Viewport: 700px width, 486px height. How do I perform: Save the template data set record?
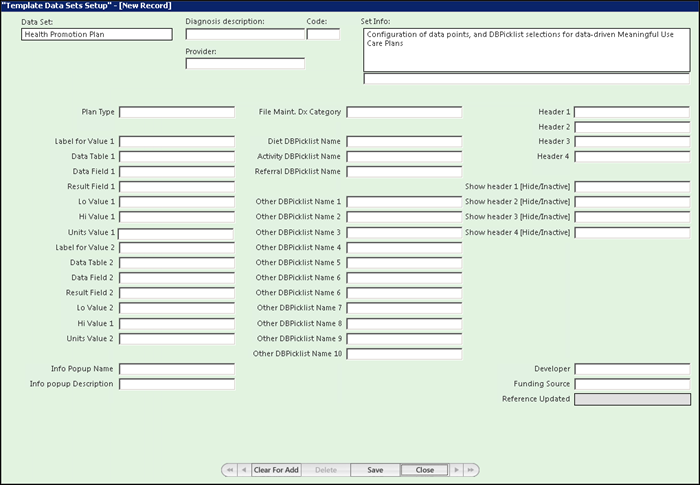coord(375,470)
